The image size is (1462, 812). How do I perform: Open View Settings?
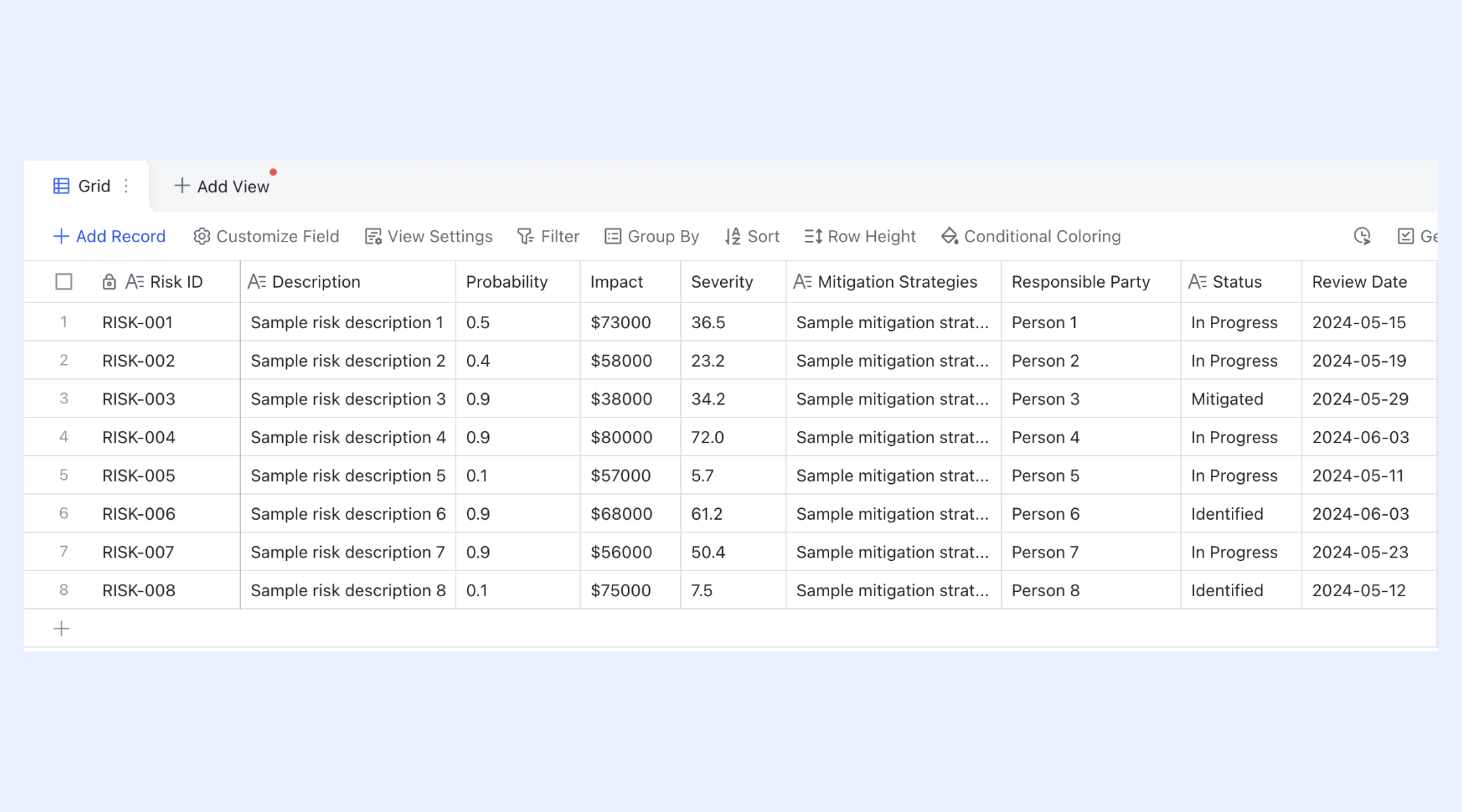coord(428,236)
